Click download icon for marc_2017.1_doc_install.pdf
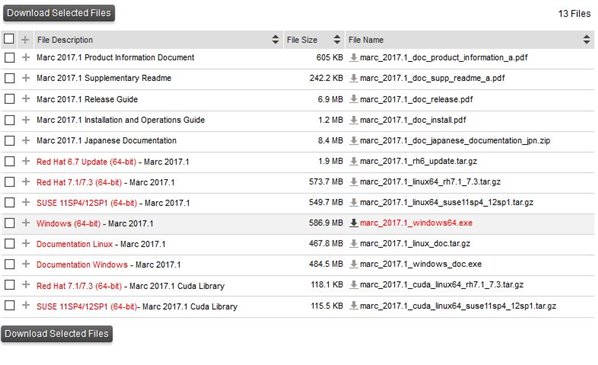This screenshot has width=598, height=365. [354, 120]
